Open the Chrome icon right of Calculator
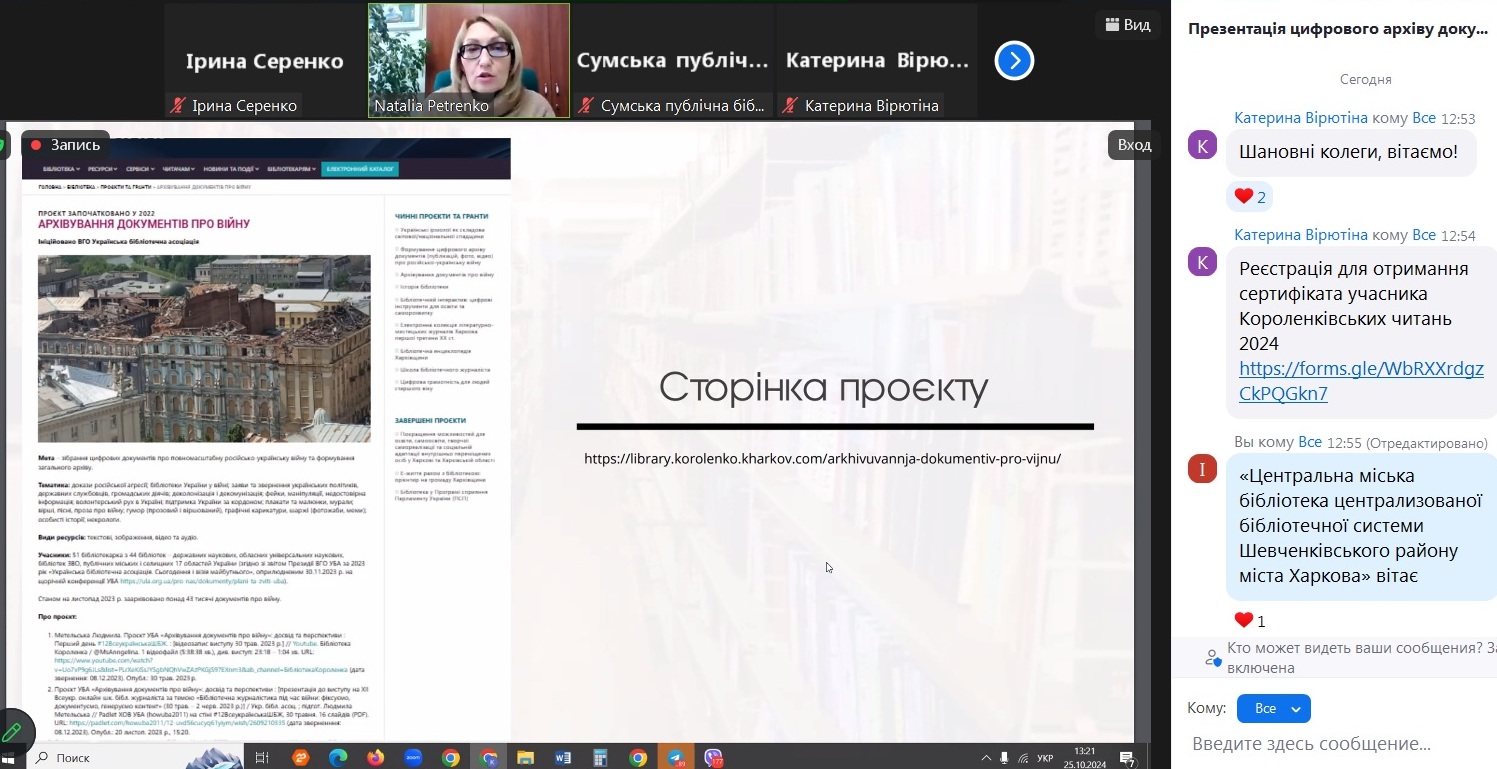Screen dimensions: 1497x769 (x=638, y=758)
